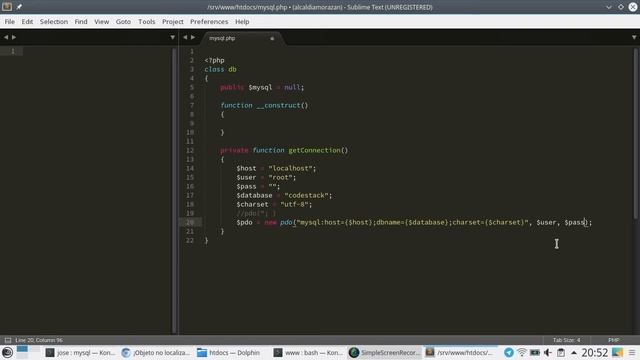Open clipboard tray icon
This screenshot has width=640, height=360.
click(561, 352)
